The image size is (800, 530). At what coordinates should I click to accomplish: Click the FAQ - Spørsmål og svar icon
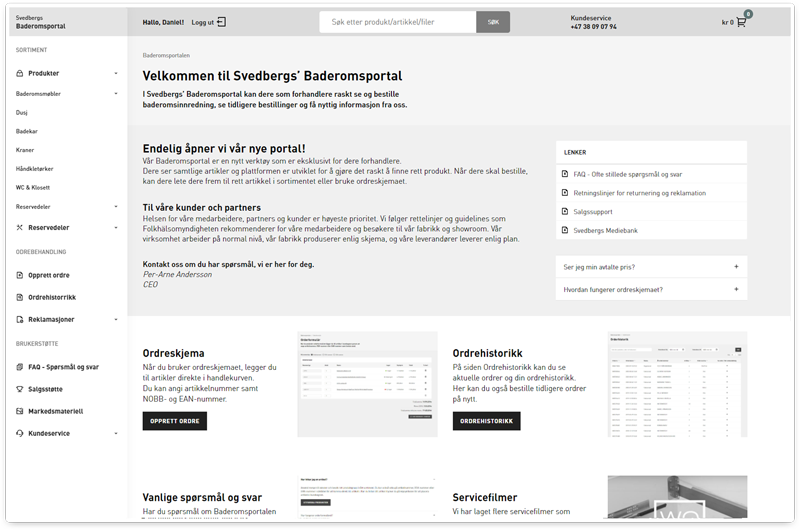coord(19,367)
